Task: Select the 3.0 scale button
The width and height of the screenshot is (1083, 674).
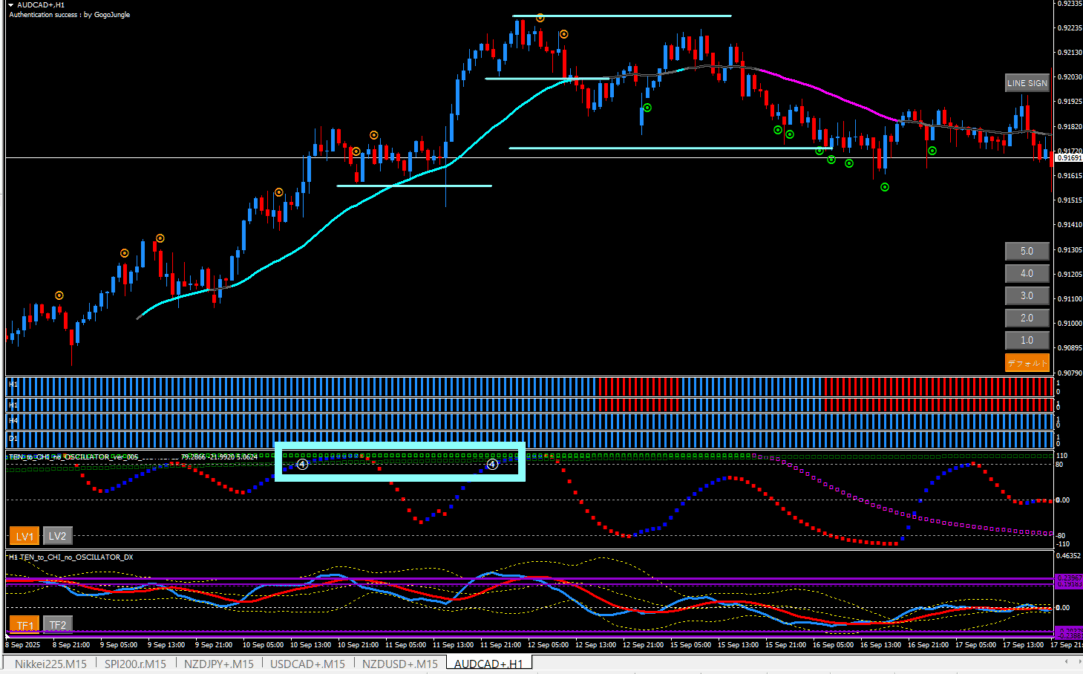Action: (x=1027, y=296)
